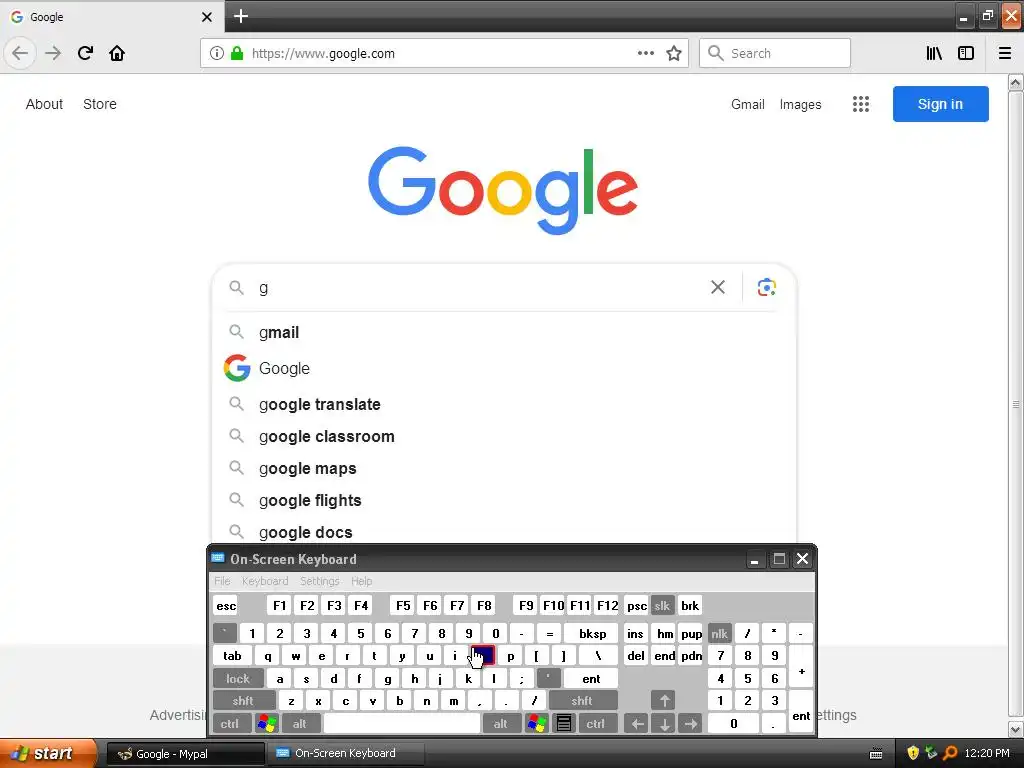Toggle the left ctrl key

(230, 724)
